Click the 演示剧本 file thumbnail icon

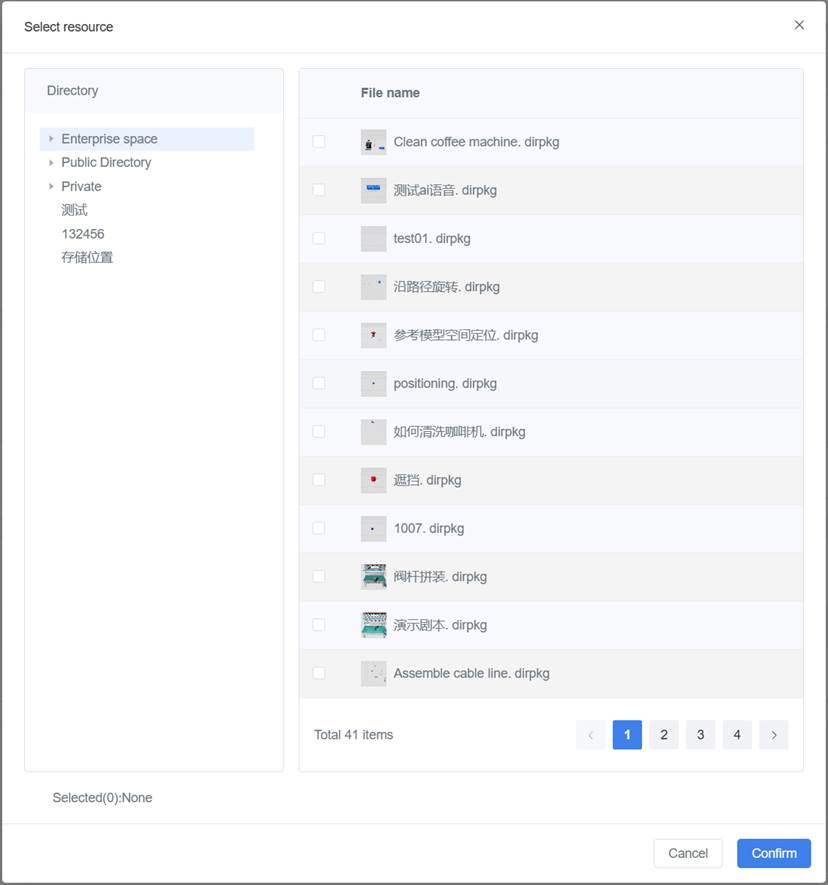pos(373,625)
